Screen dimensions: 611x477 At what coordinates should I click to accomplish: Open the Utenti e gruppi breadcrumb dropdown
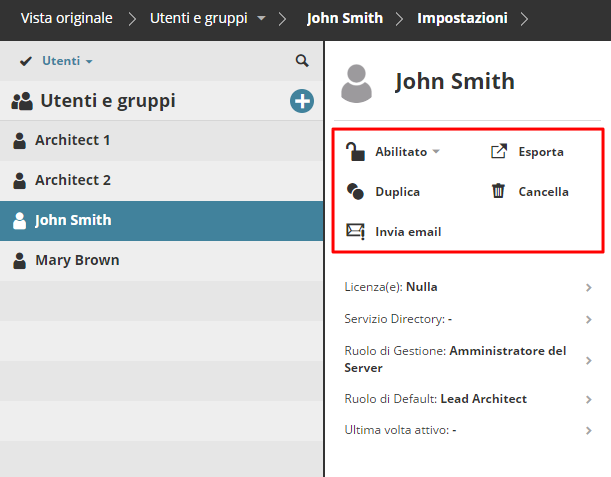[261, 19]
